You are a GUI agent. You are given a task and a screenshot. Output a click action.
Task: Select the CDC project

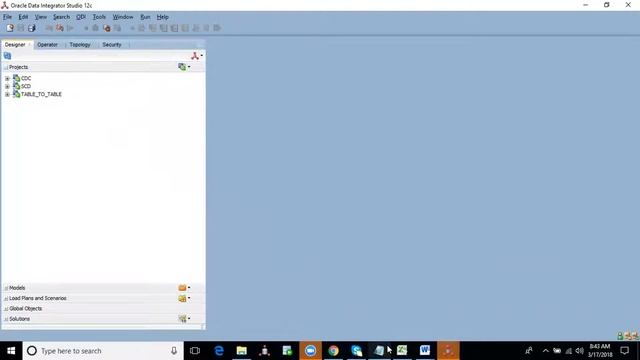point(26,78)
